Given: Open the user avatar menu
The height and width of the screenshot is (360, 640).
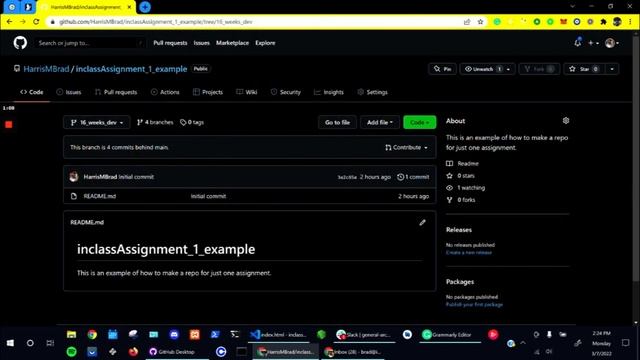Looking at the screenshot, I should click(x=612, y=43).
